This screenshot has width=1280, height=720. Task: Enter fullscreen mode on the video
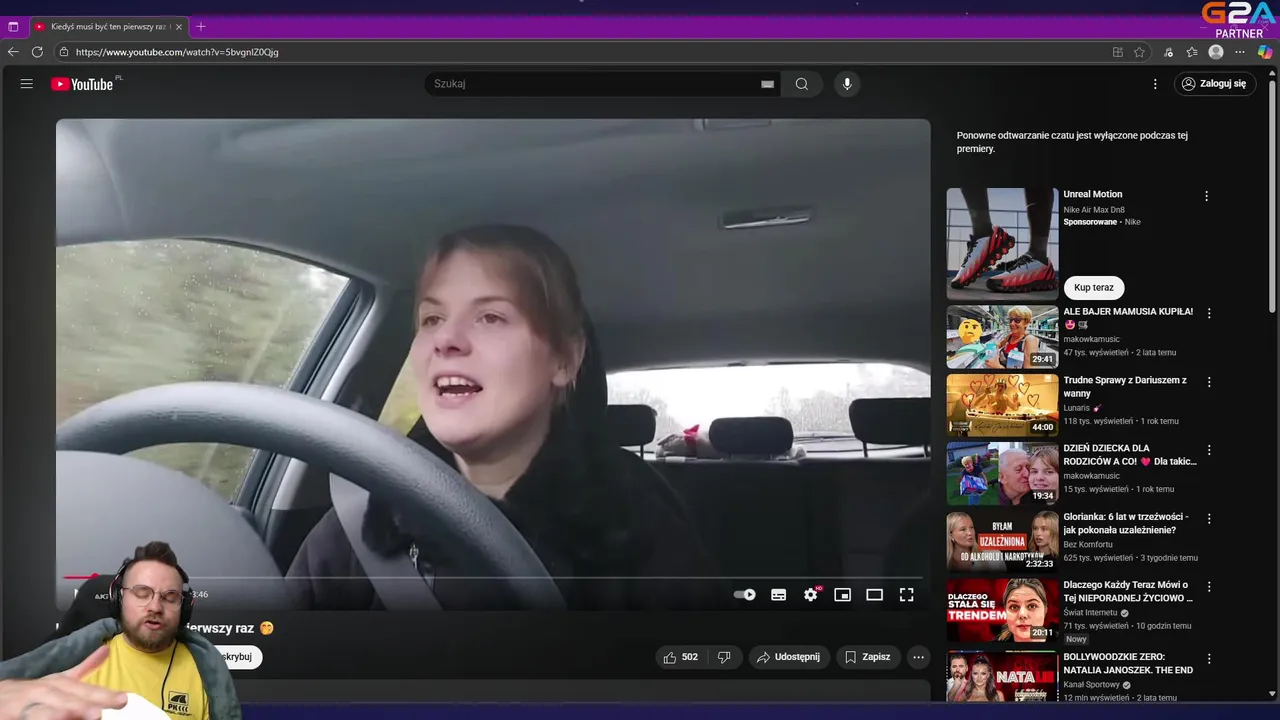[x=906, y=594]
